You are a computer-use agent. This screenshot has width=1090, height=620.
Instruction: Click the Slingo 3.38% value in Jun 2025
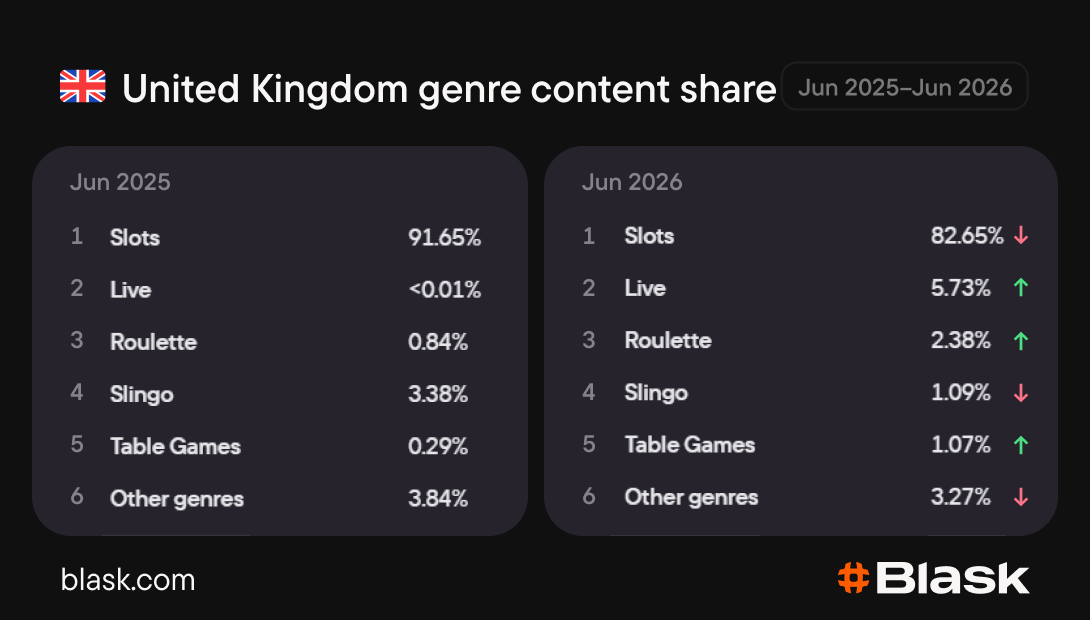[438, 394]
